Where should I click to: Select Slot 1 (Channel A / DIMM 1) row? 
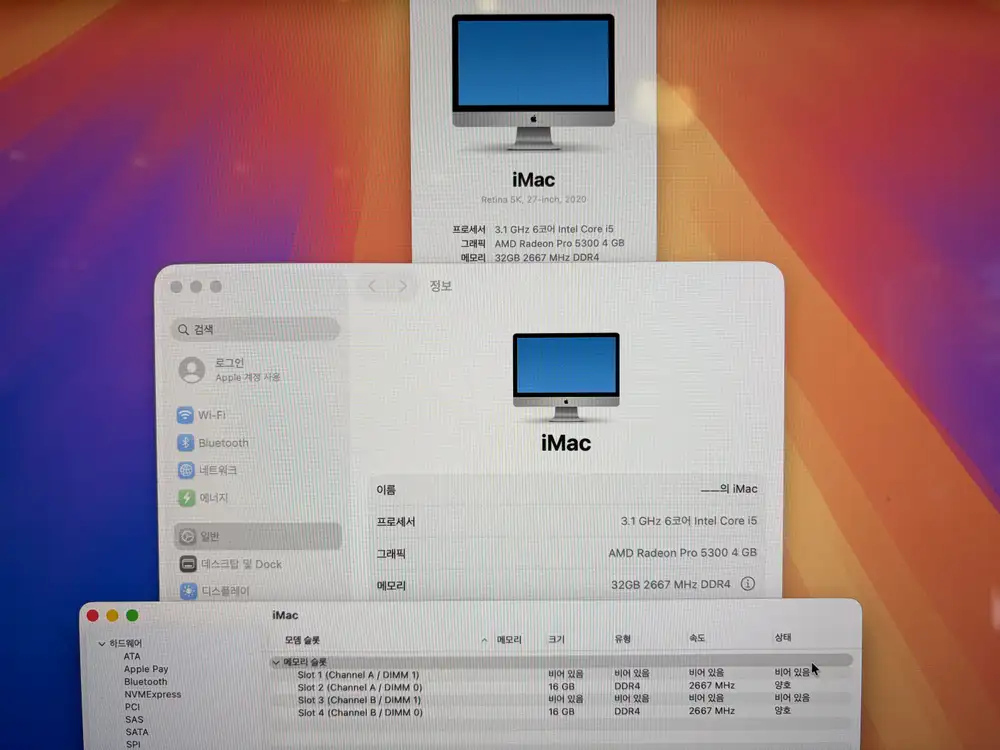(x=562, y=674)
